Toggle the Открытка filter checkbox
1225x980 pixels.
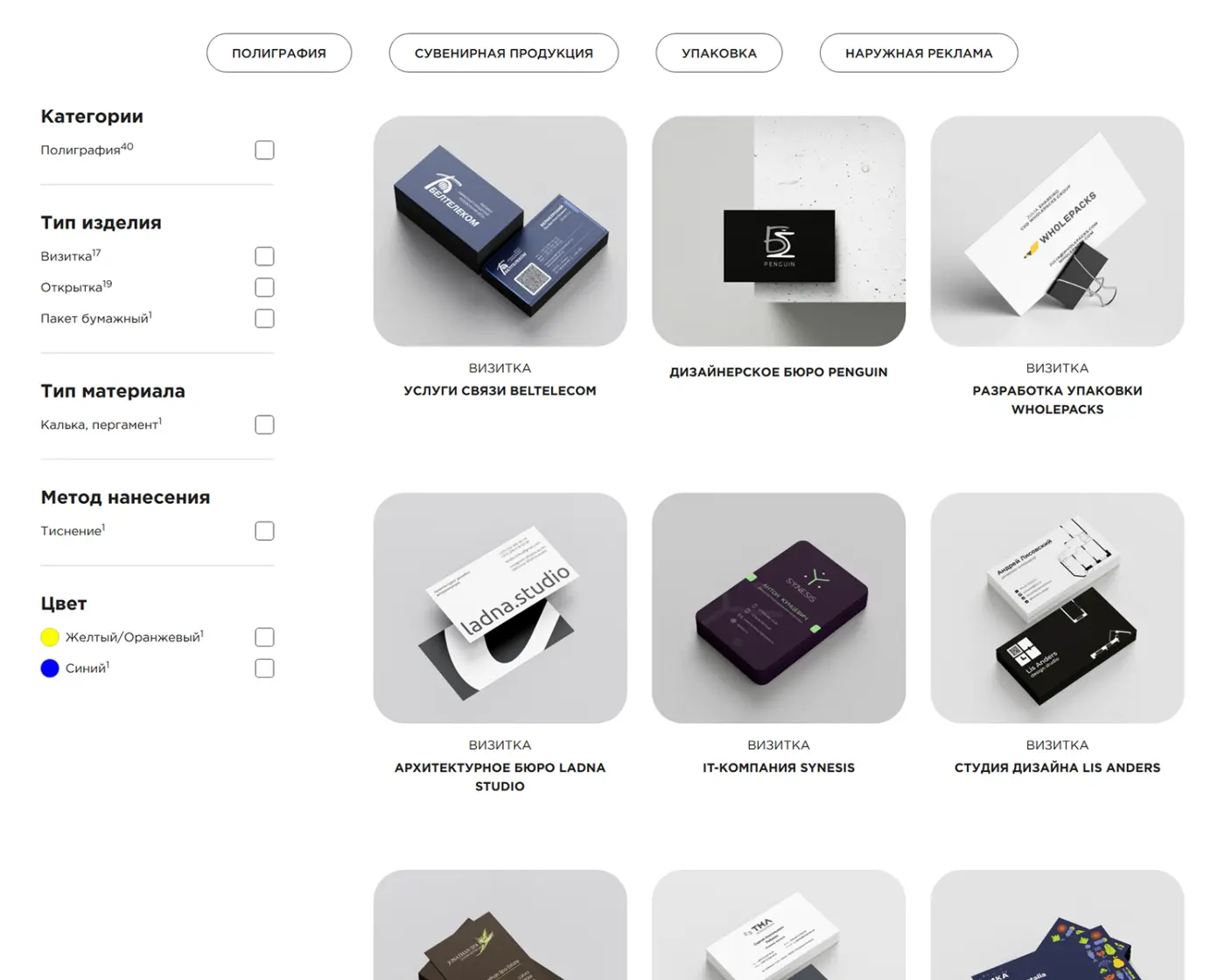pyautogui.click(x=264, y=288)
